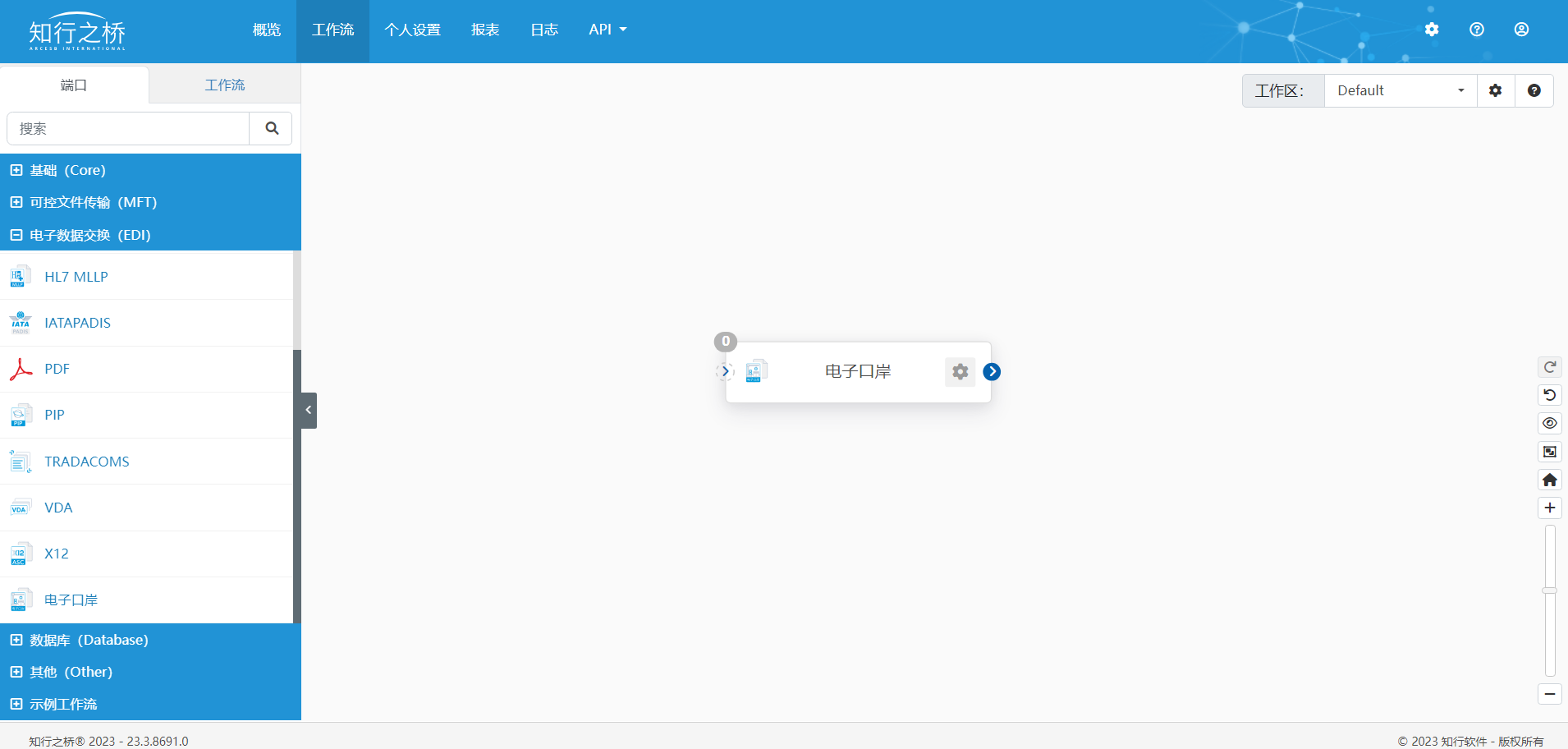Click the zoom in plus button
The height and width of the screenshot is (749, 1568).
(1549, 508)
